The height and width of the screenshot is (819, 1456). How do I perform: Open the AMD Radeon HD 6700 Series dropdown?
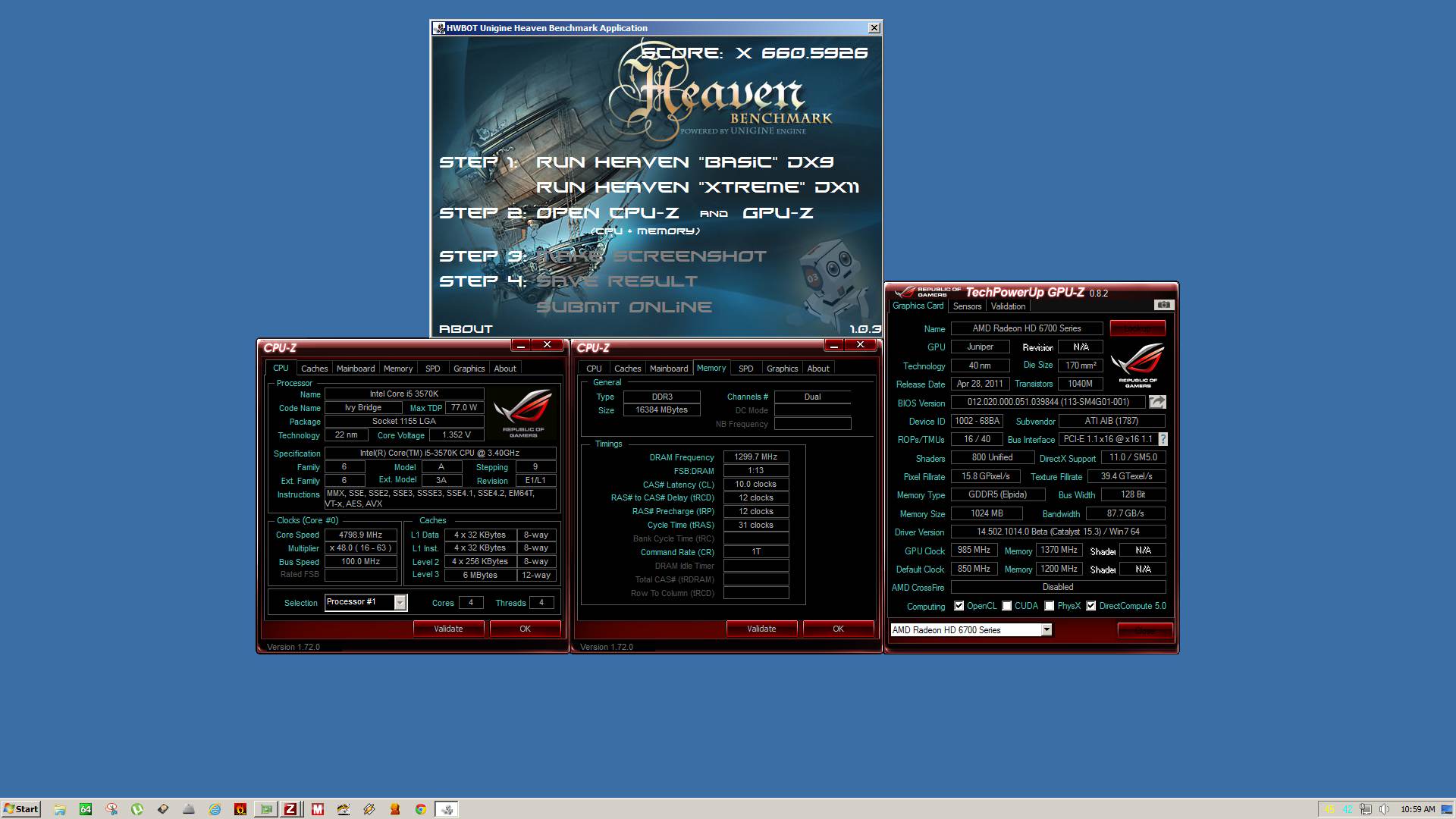971,630
